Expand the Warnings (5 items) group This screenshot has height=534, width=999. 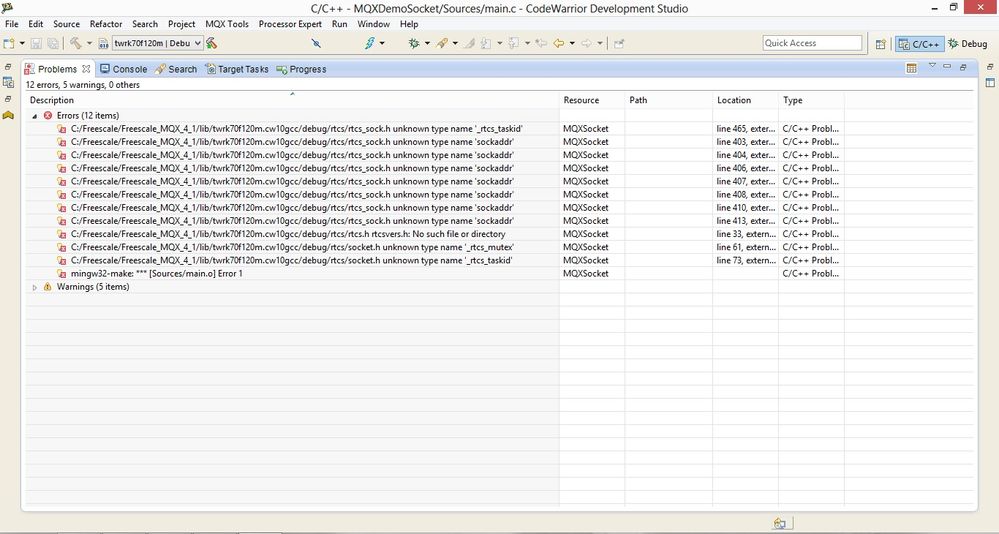coord(34,287)
